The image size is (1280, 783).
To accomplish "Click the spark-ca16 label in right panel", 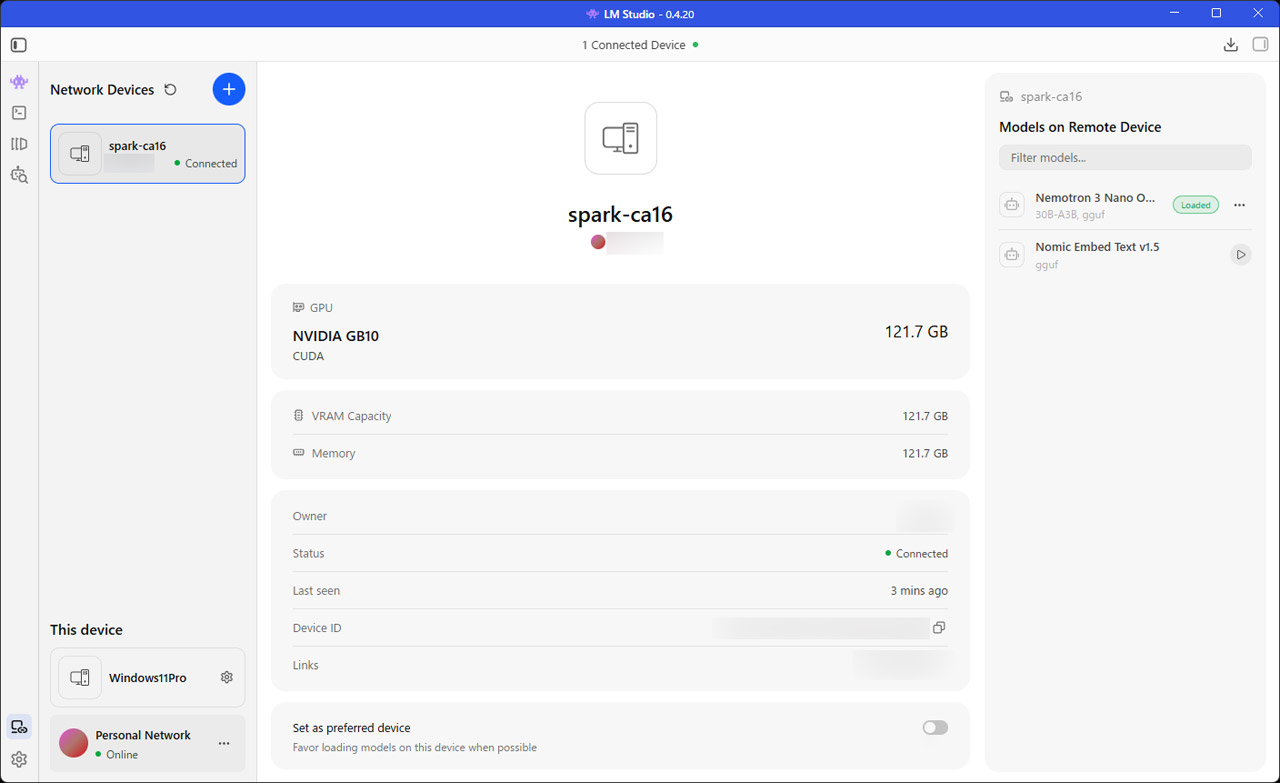I will coord(1051,97).
